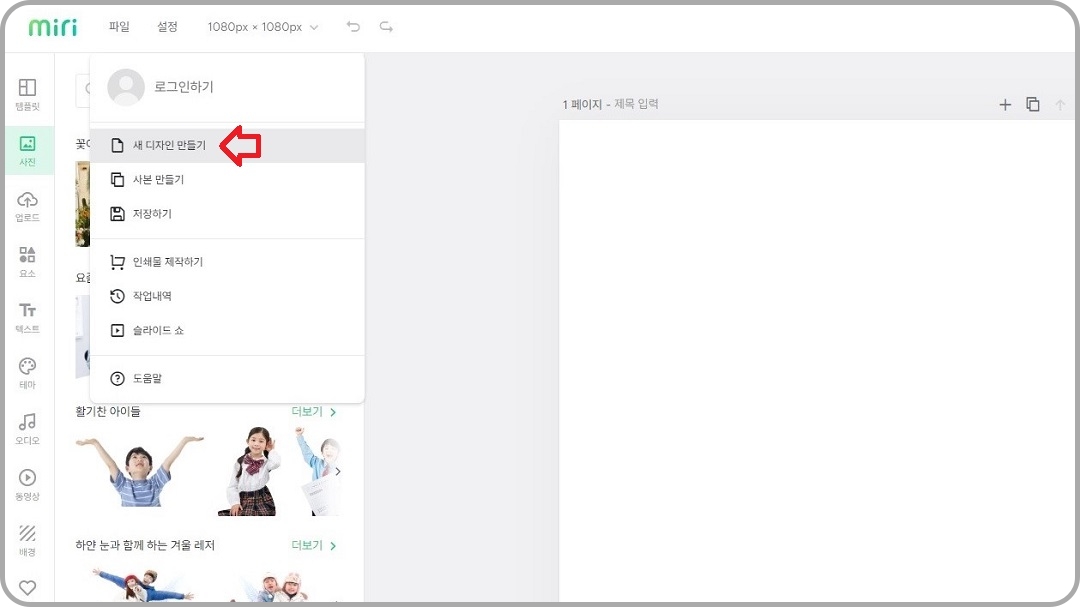1080x607 pixels.
Task: Open the 템플릿 sidebar panel
Action: pos(28,94)
